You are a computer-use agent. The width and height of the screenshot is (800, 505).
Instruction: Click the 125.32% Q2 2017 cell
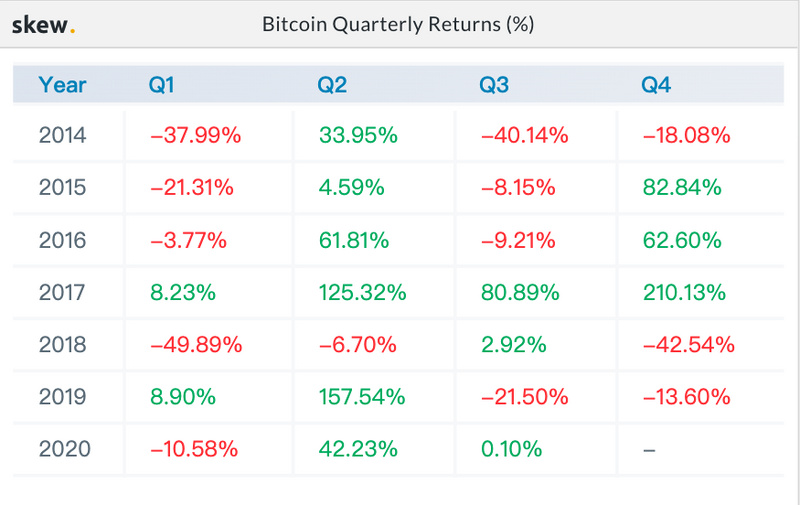click(x=361, y=292)
